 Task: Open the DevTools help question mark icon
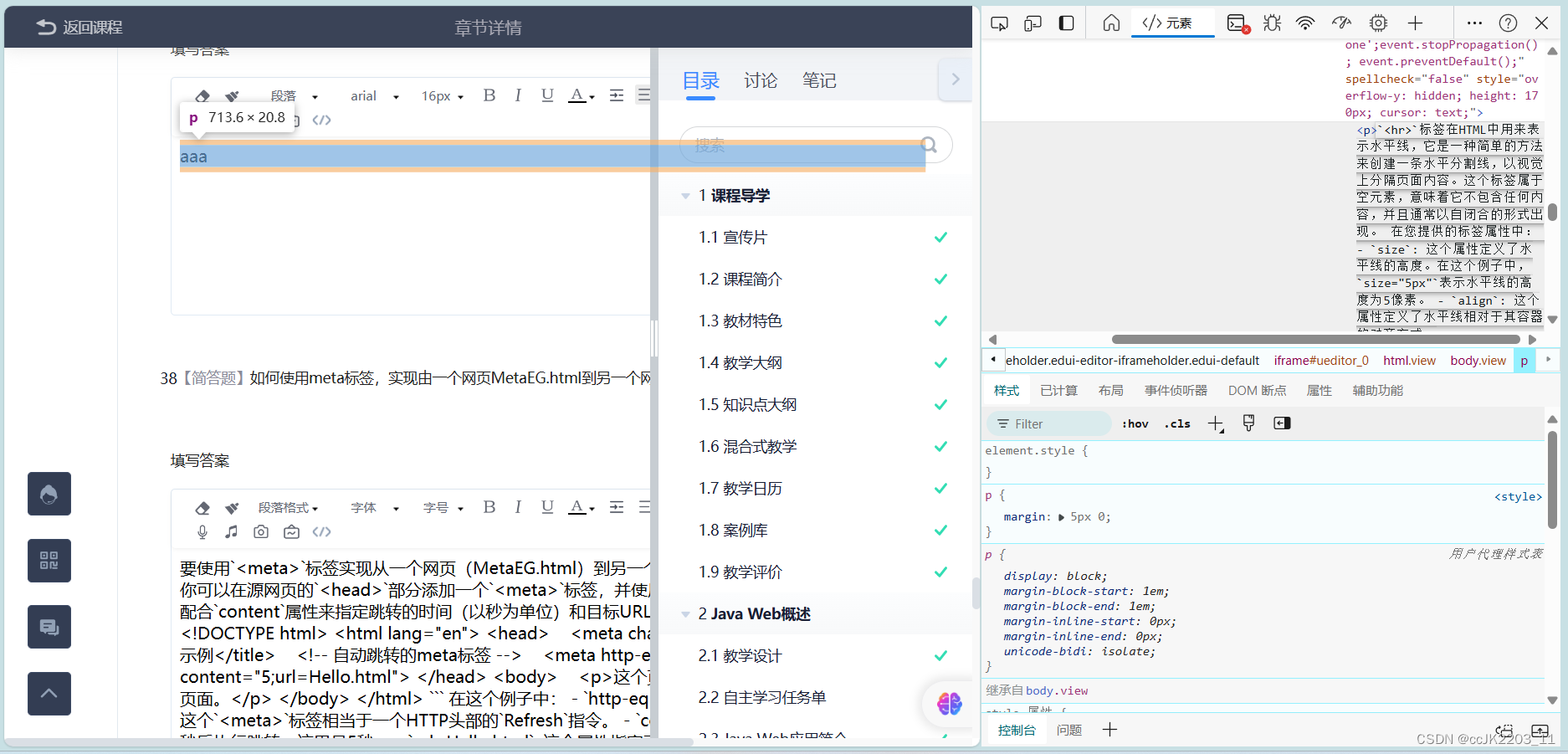(1508, 23)
